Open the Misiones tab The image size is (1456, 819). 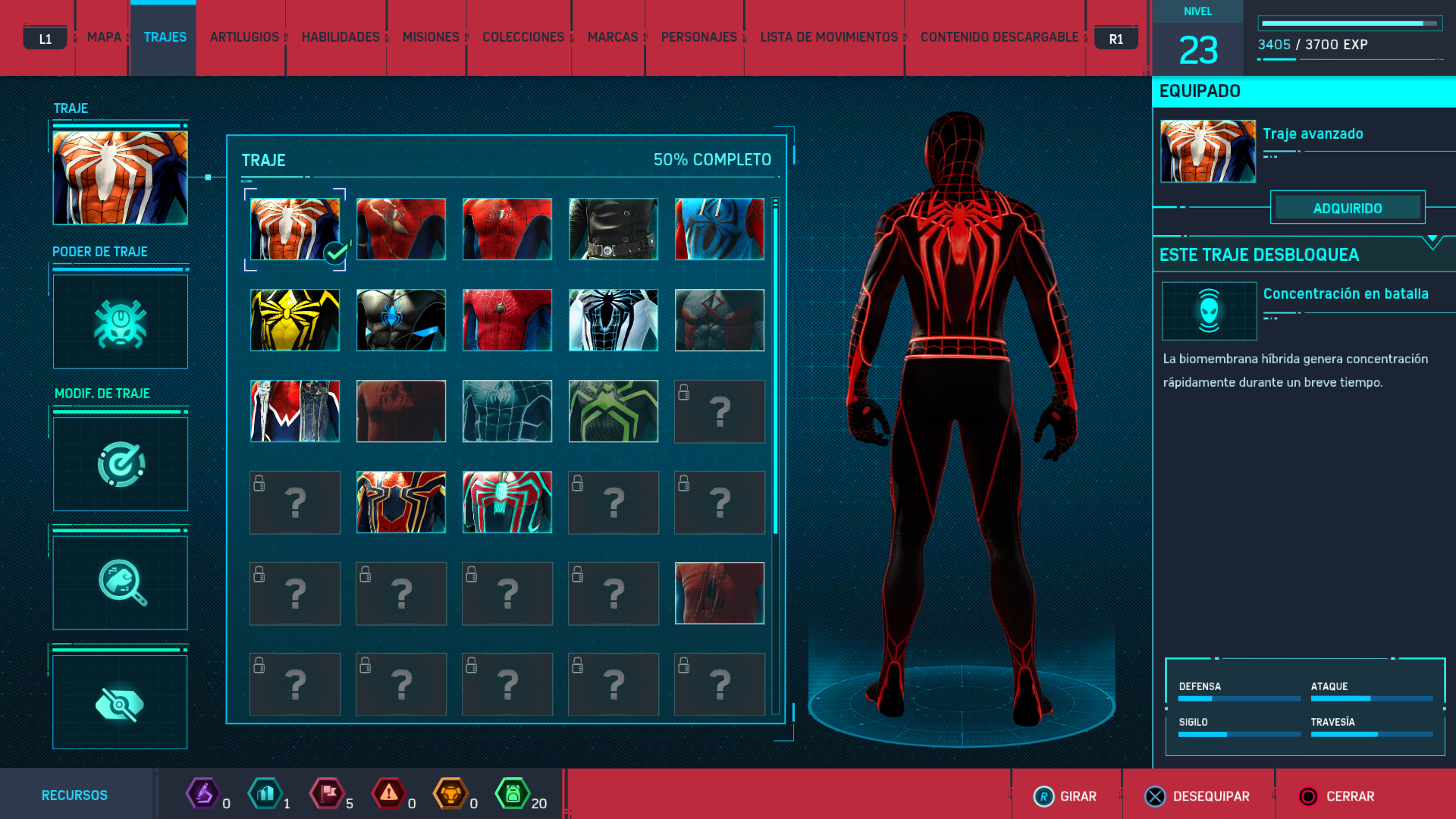(431, 37)
